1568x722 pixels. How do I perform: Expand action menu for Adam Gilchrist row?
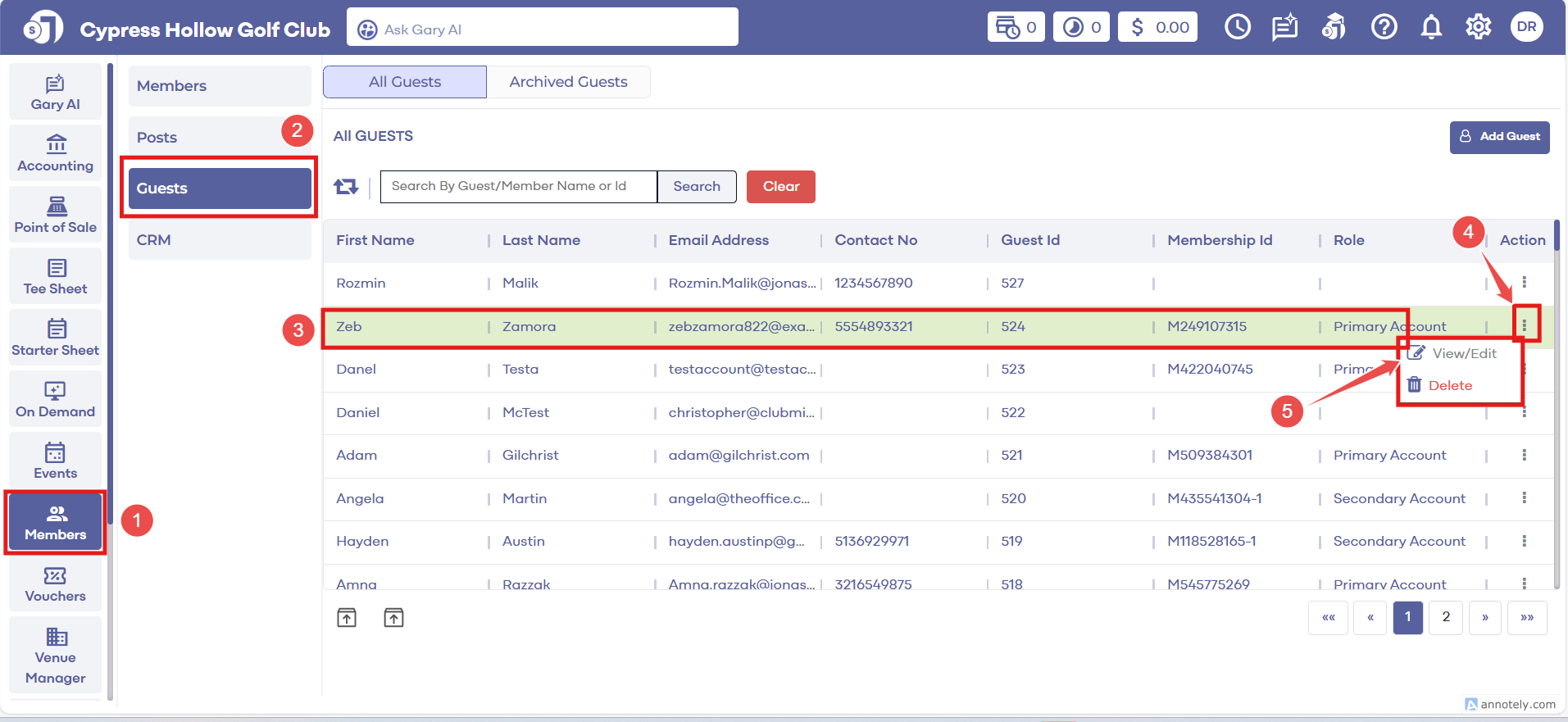coord(1524,455)
